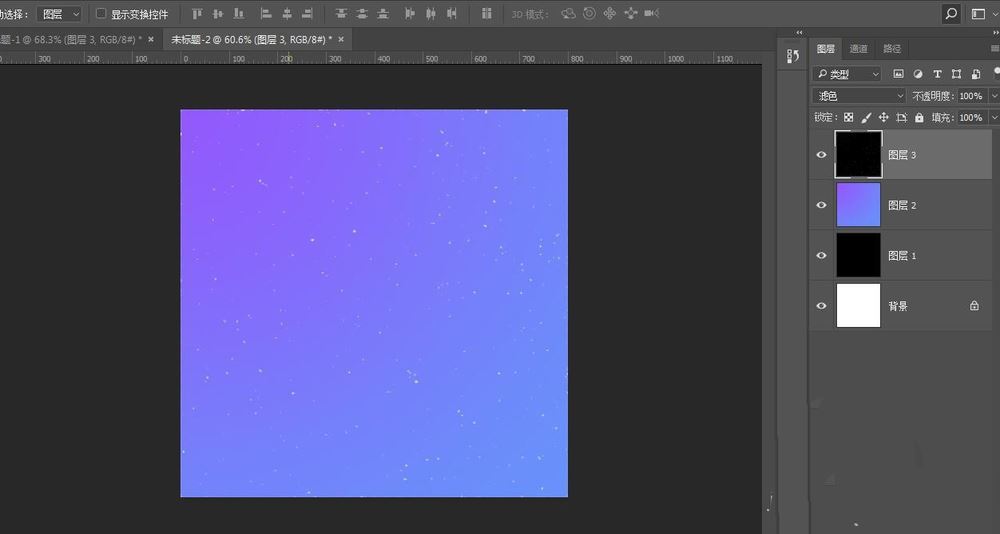Expand the collapsed panel dock arrows

tap(799, 33)
